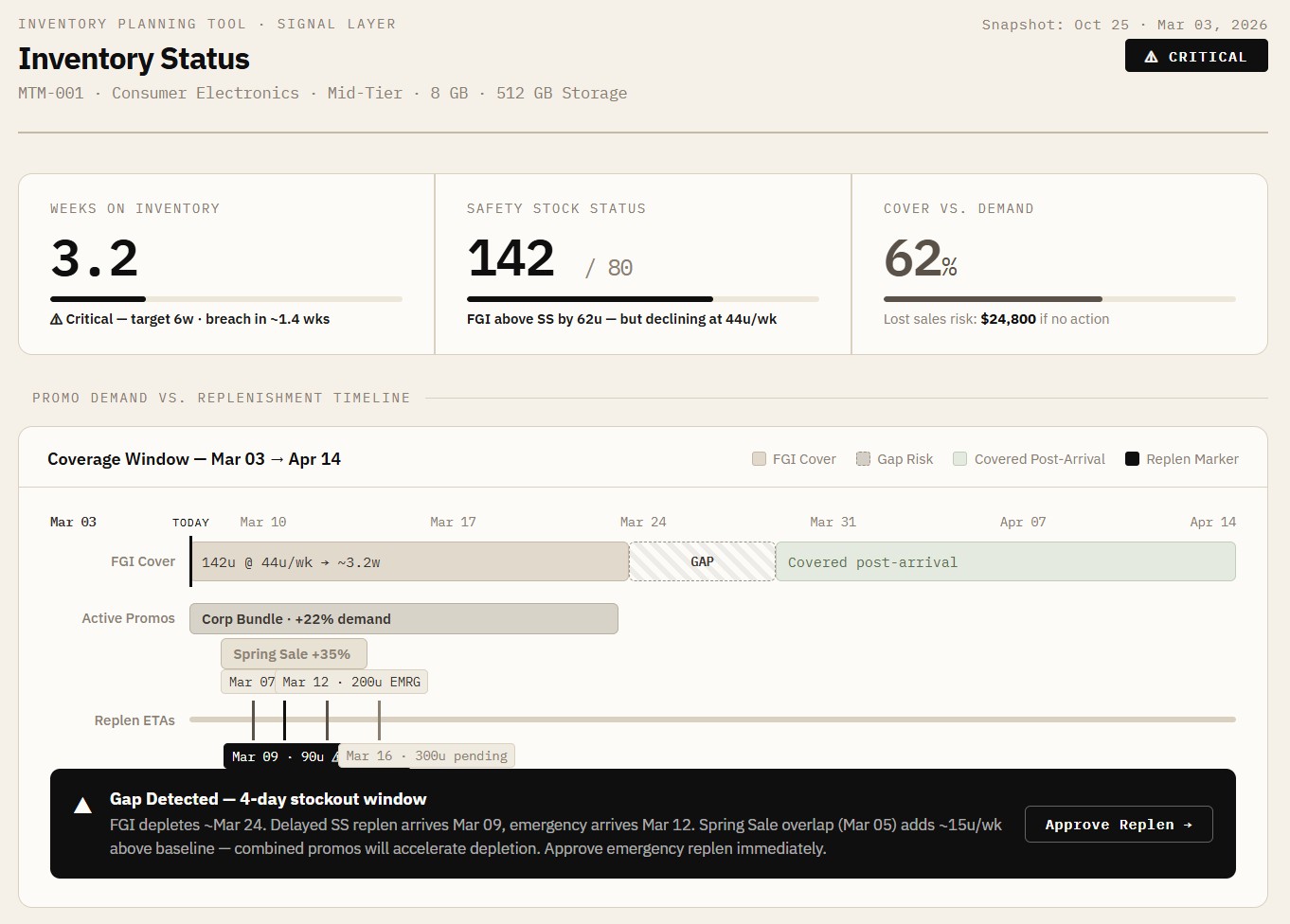
Task: Click the 'Replen ETAs' row label
Action: click(x=134, y=720)
